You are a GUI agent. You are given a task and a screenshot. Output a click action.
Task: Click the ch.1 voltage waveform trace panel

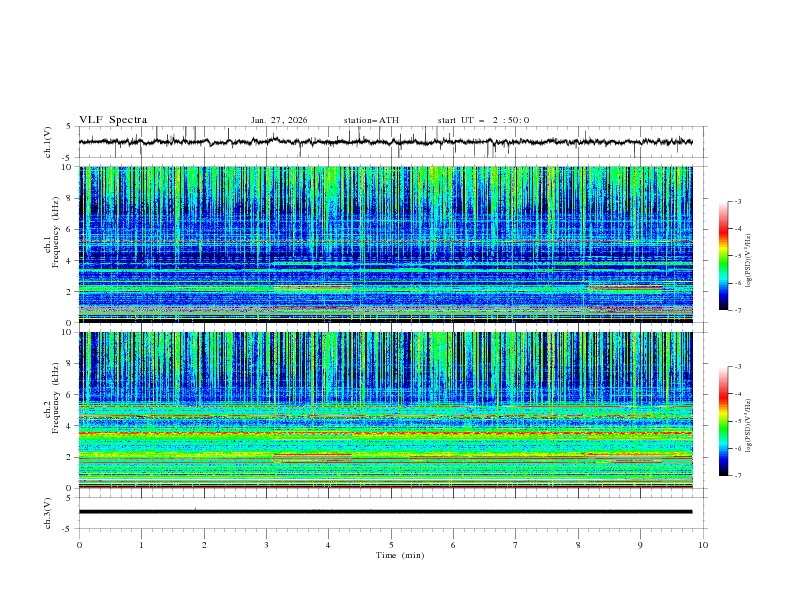click(392, 142)
